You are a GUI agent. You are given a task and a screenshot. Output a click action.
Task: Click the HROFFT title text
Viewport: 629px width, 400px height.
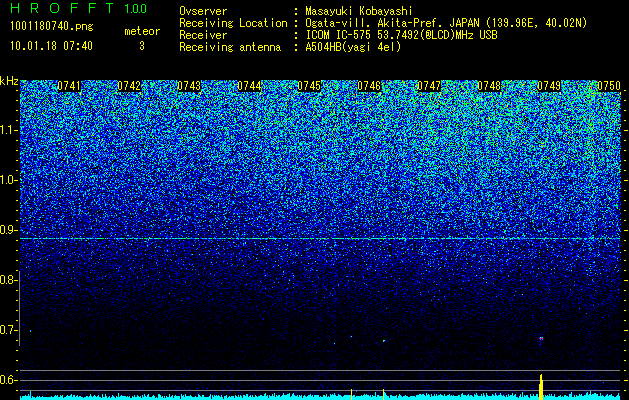point(62,8)
